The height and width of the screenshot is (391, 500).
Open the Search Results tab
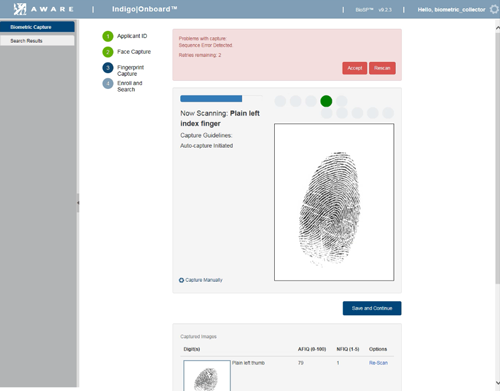click(x=37, y=41)
